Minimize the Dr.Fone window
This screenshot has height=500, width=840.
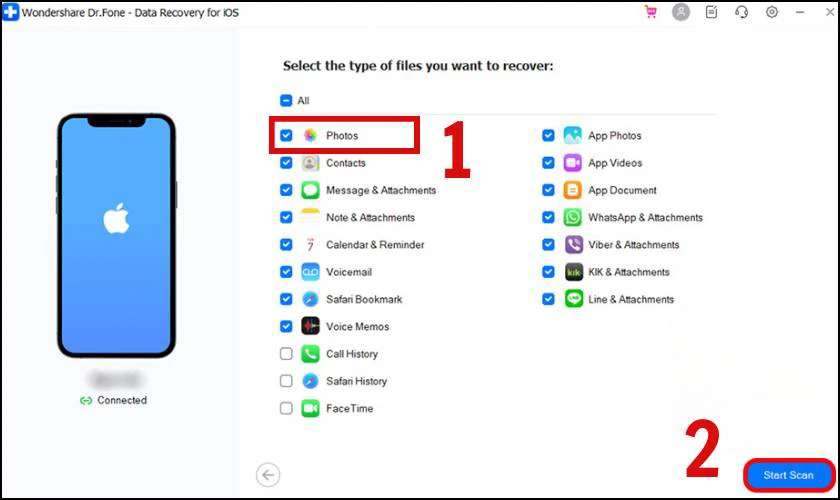coord(800,12)
